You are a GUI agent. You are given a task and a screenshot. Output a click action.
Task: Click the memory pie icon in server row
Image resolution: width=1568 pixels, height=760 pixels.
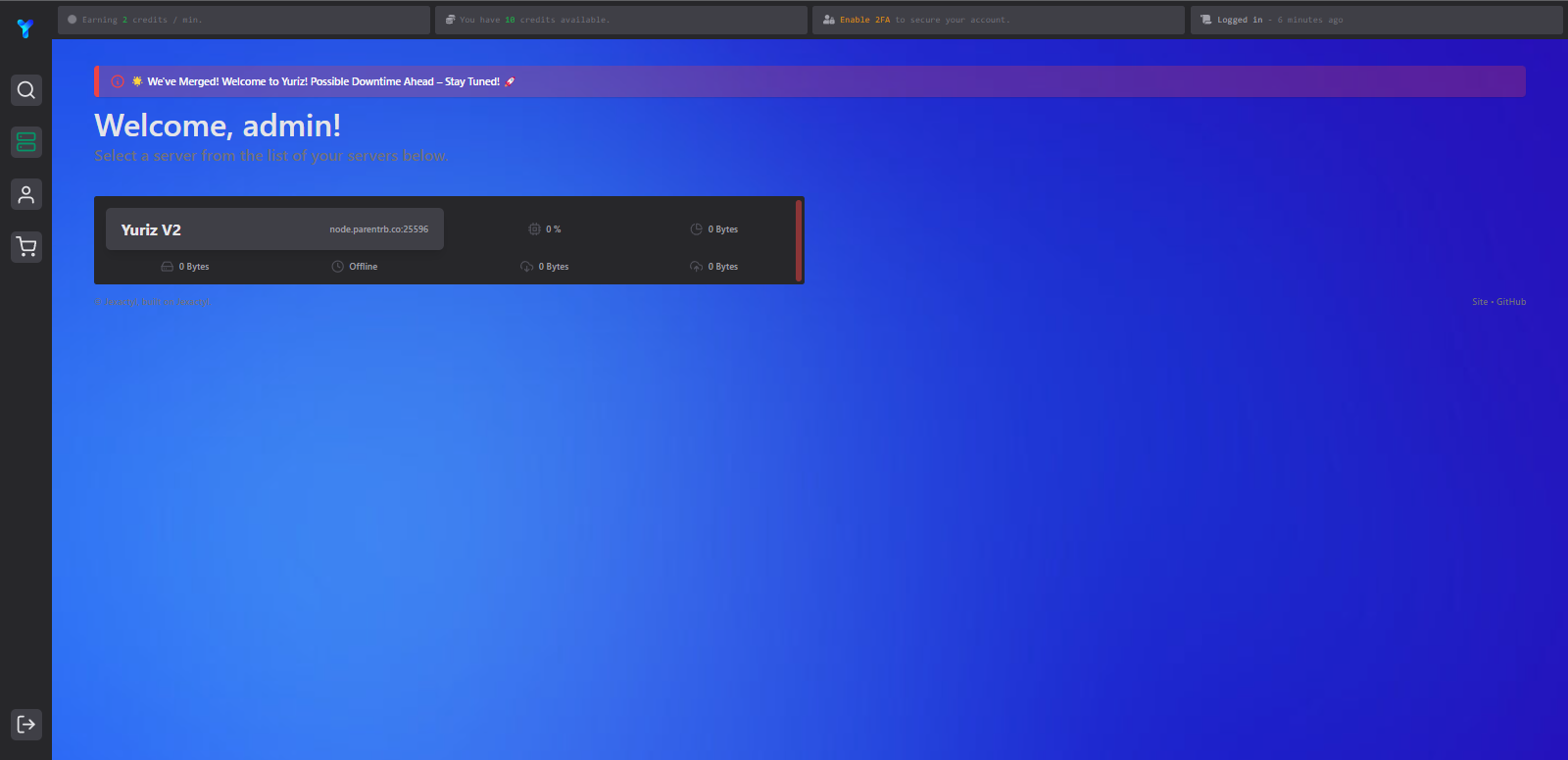696,229
